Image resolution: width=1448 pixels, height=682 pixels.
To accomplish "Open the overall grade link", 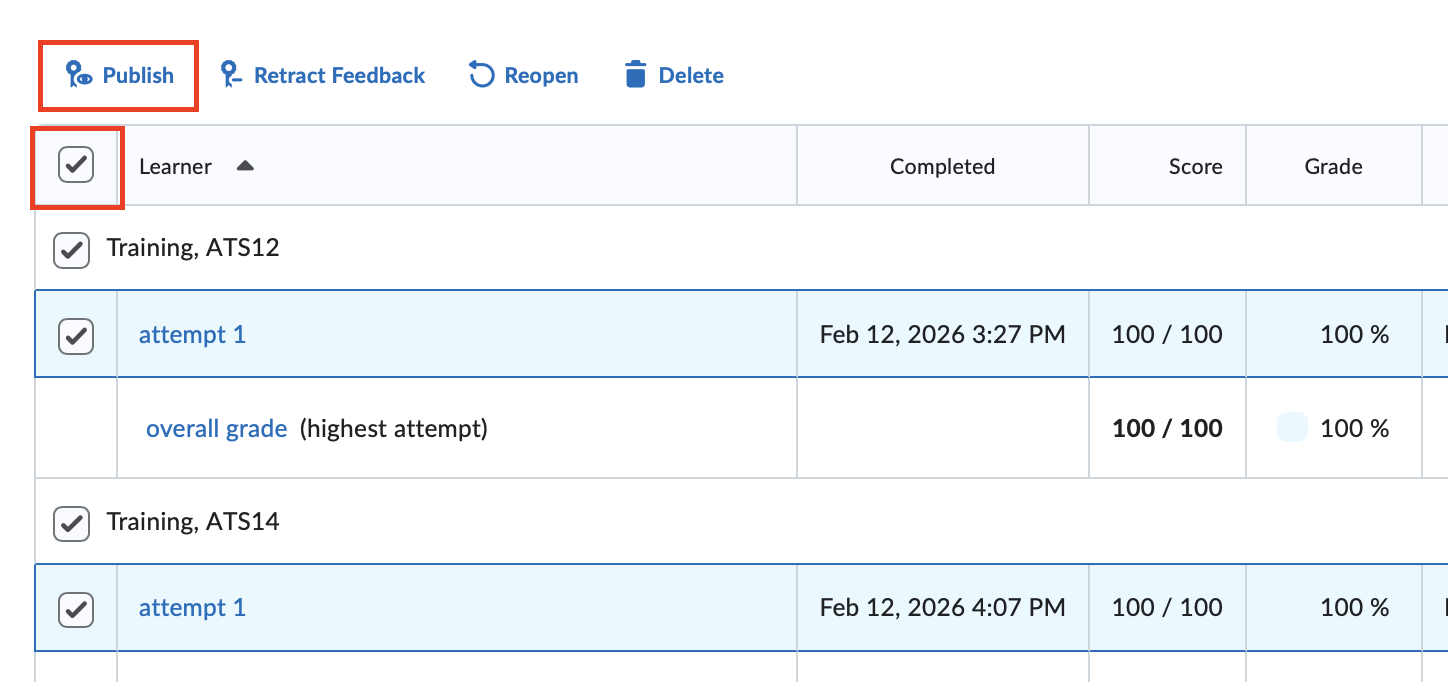I will click(x=216, y=428).
